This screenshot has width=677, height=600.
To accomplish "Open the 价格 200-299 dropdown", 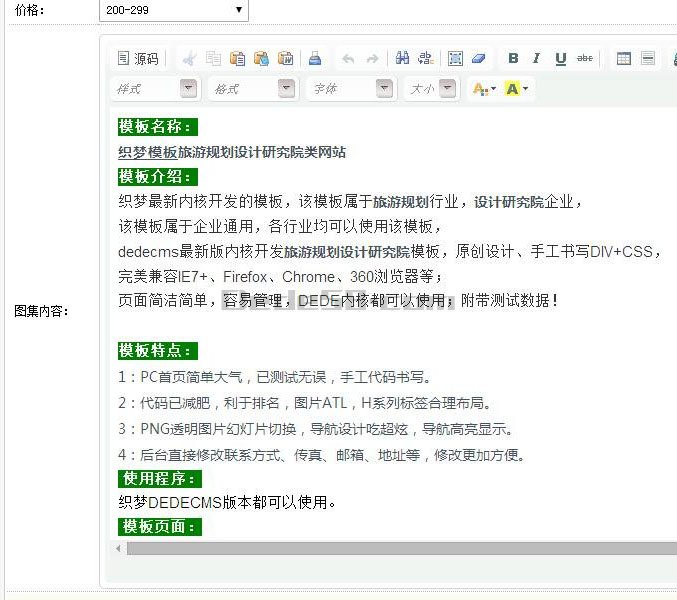I will 173,10.
